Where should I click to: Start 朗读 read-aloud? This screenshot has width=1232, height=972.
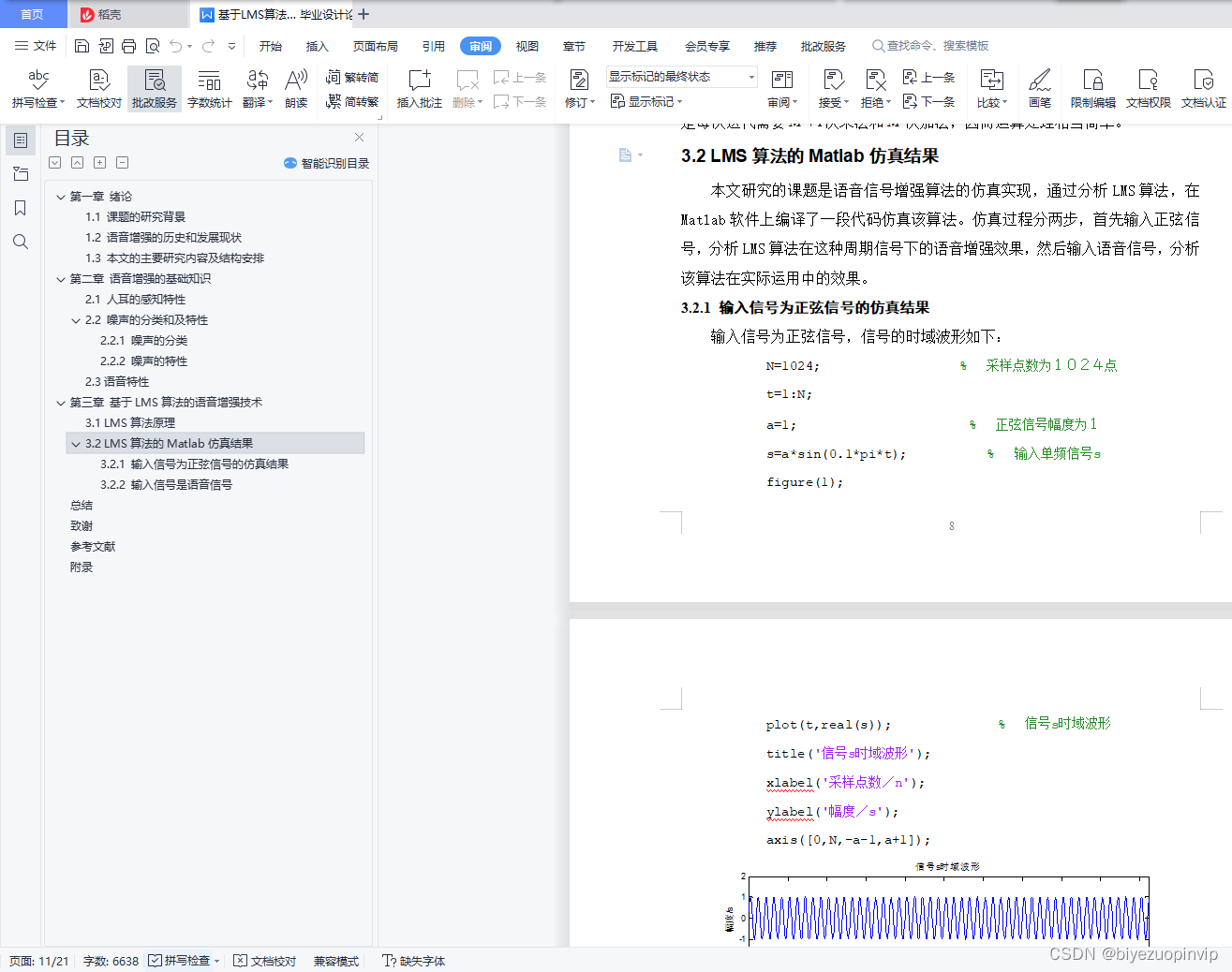pos(295,89)
